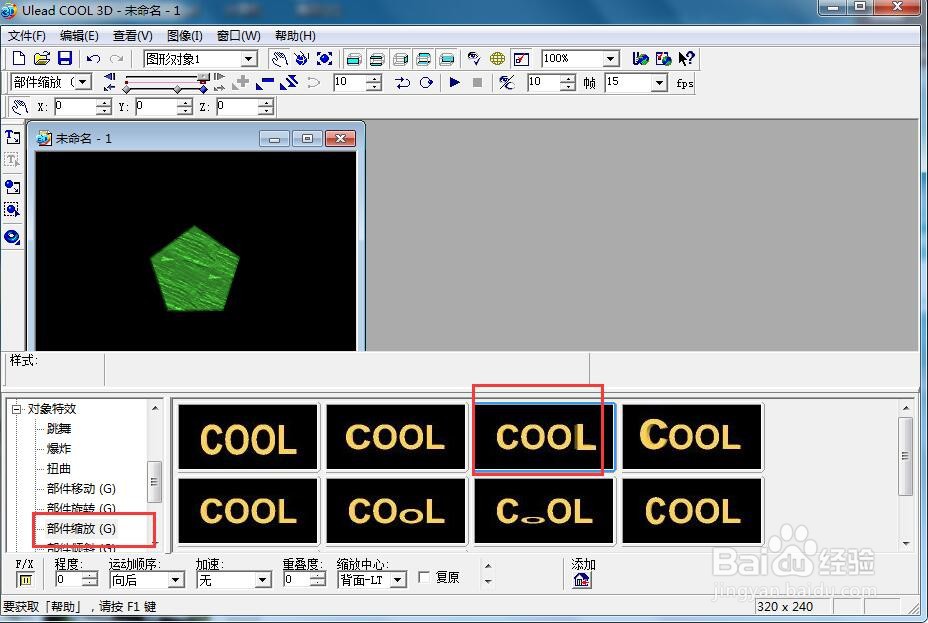Click the middle key frame diamond marker
The image size is (928, 623).
click(x=177, y=89)
